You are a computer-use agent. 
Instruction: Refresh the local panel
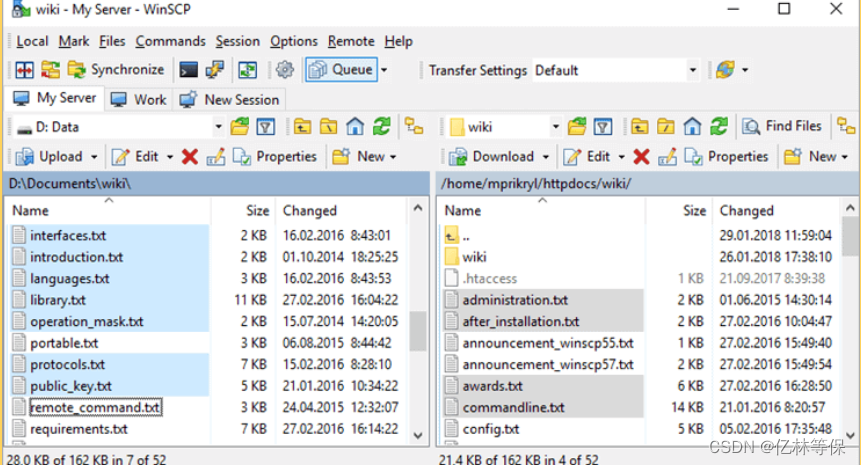pos(382,127)
